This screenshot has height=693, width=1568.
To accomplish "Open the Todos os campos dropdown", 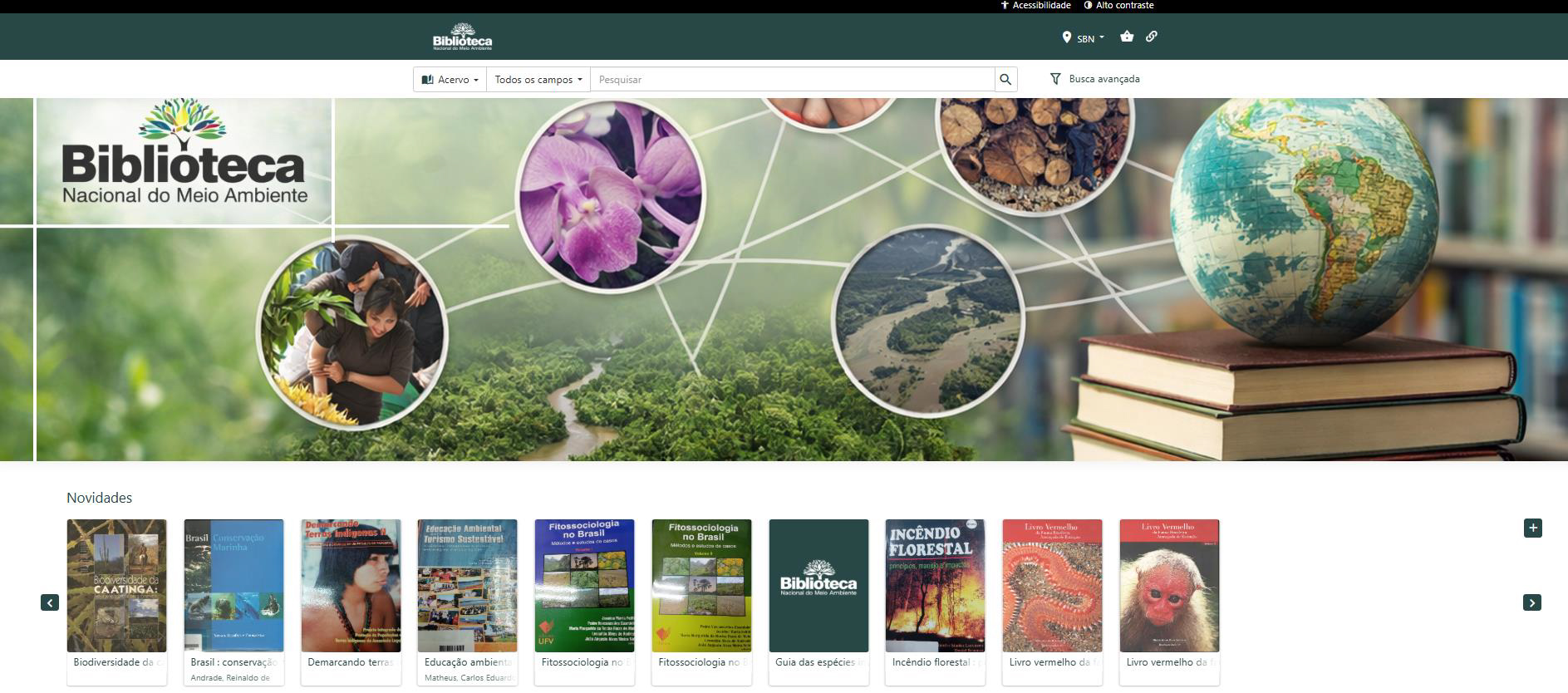I will 538,80.
